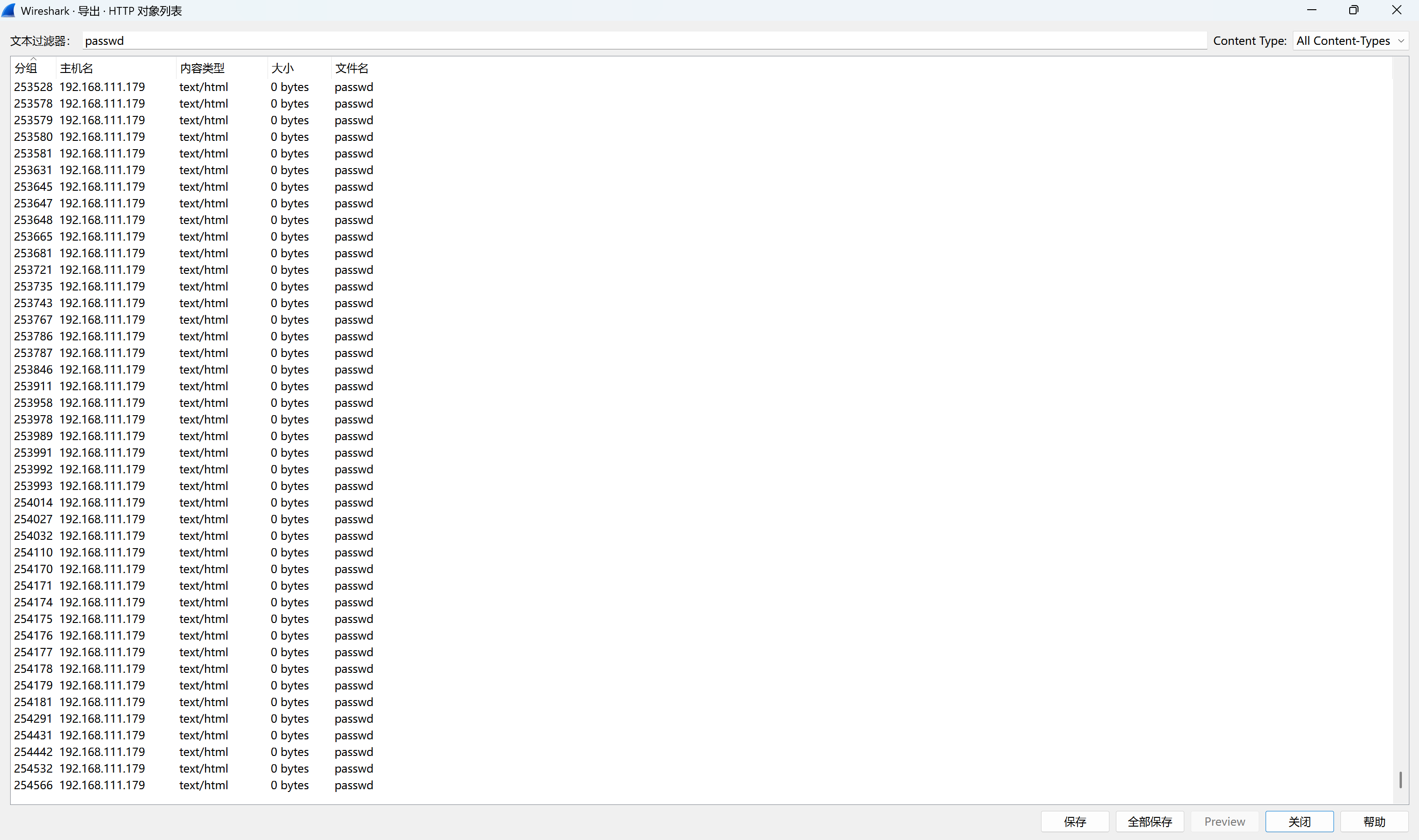Sort by the 分组 column header
Image resolution: width=1419 pixels, height=840 pixels.
[x=26, y=68]
